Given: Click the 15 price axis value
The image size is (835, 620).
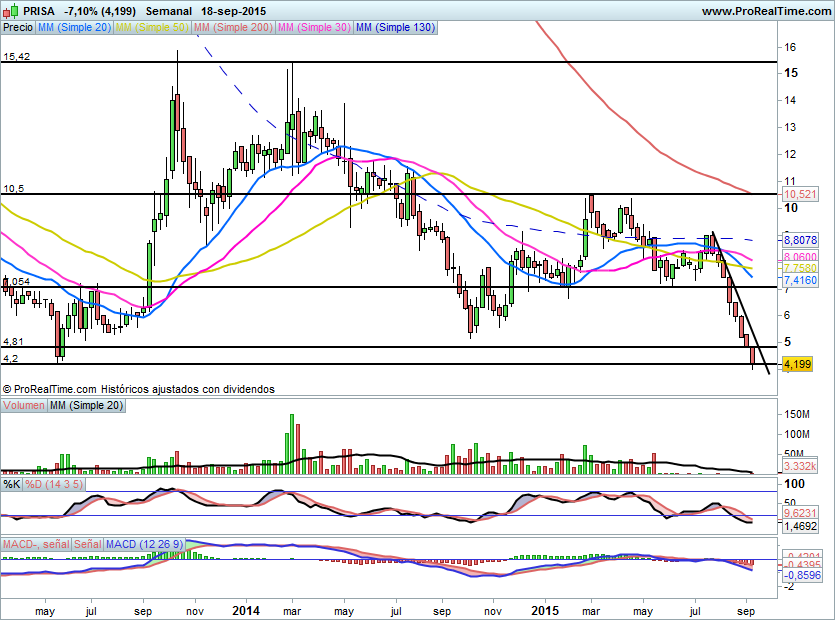Looking at the screenshot, I should point(791,72).
